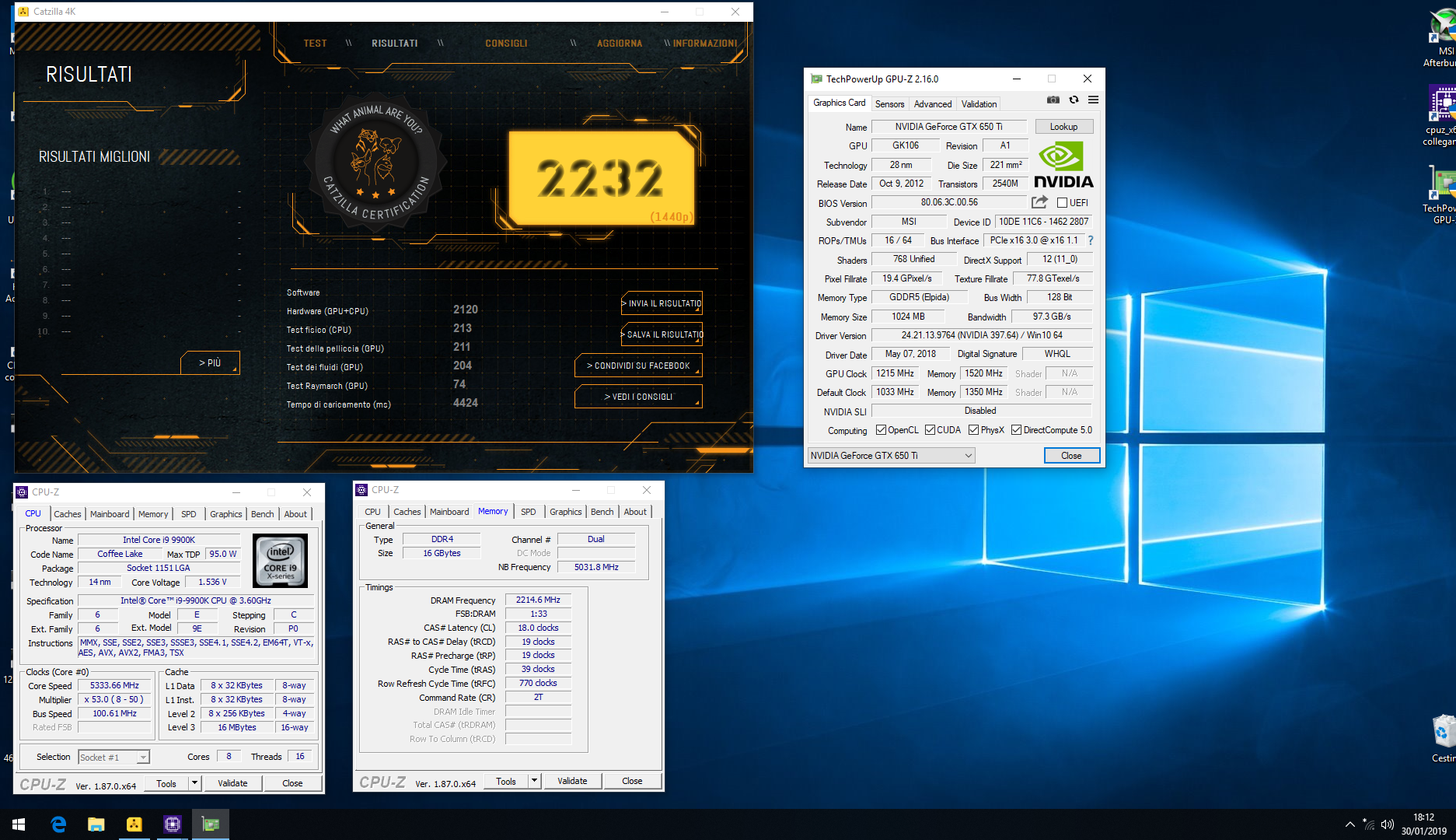Click the Core Speed value 5333.66 MHz
The image size is (1456, 840).
pyautogui.click(x=114, y=686)
